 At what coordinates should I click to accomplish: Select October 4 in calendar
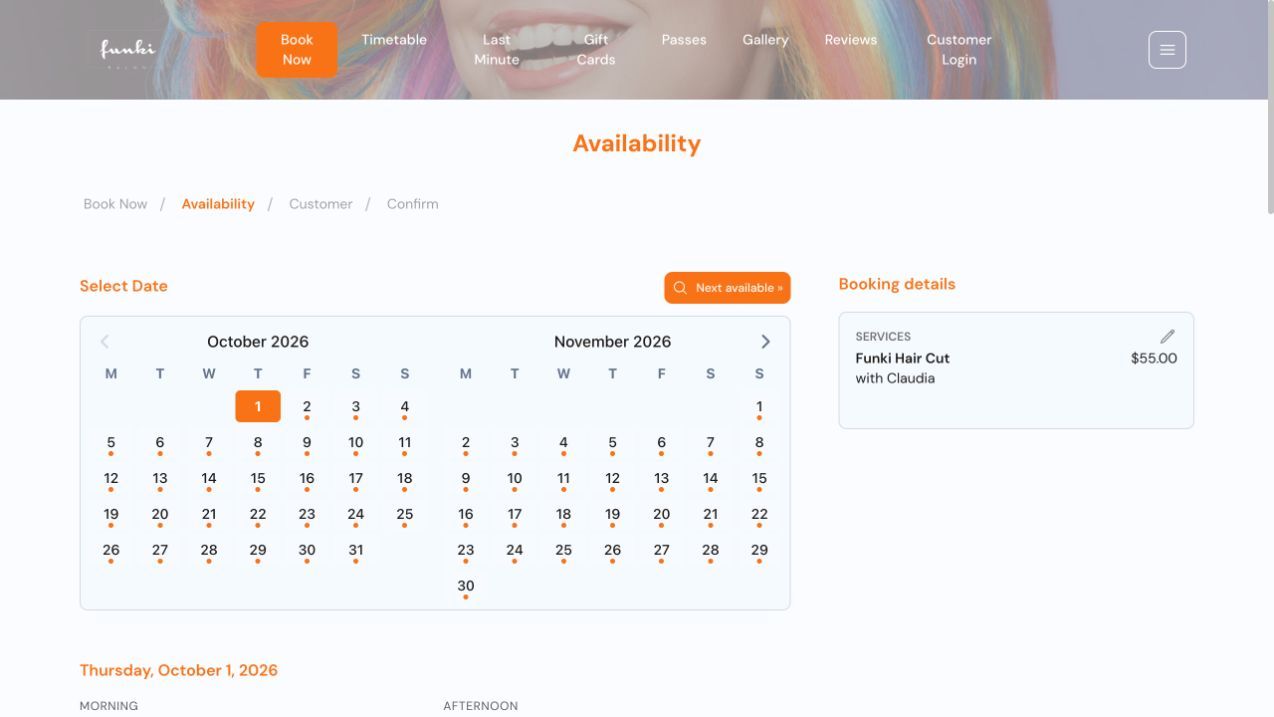click(x=405, y=407)
